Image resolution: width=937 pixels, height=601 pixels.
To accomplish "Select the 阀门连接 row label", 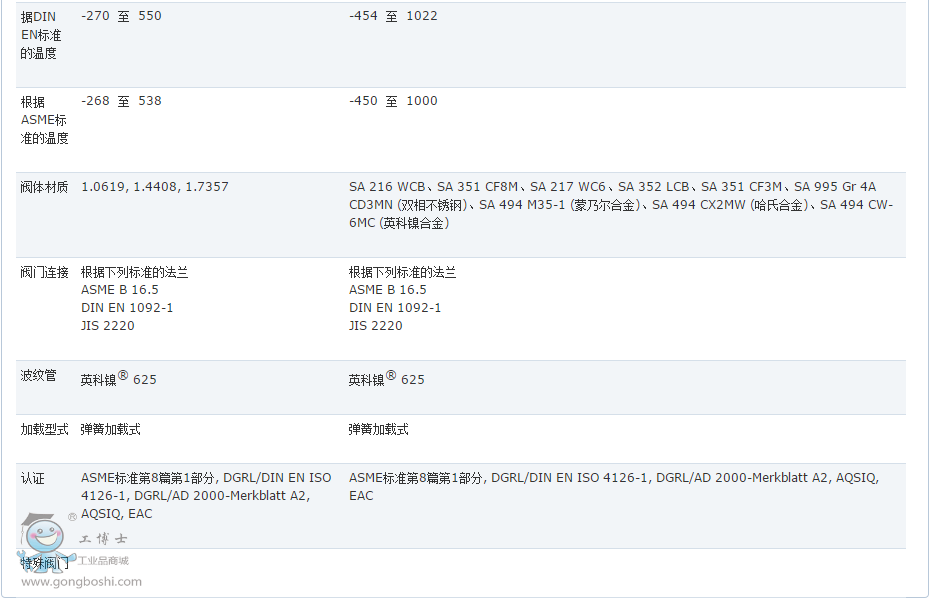I will point(45,272).
